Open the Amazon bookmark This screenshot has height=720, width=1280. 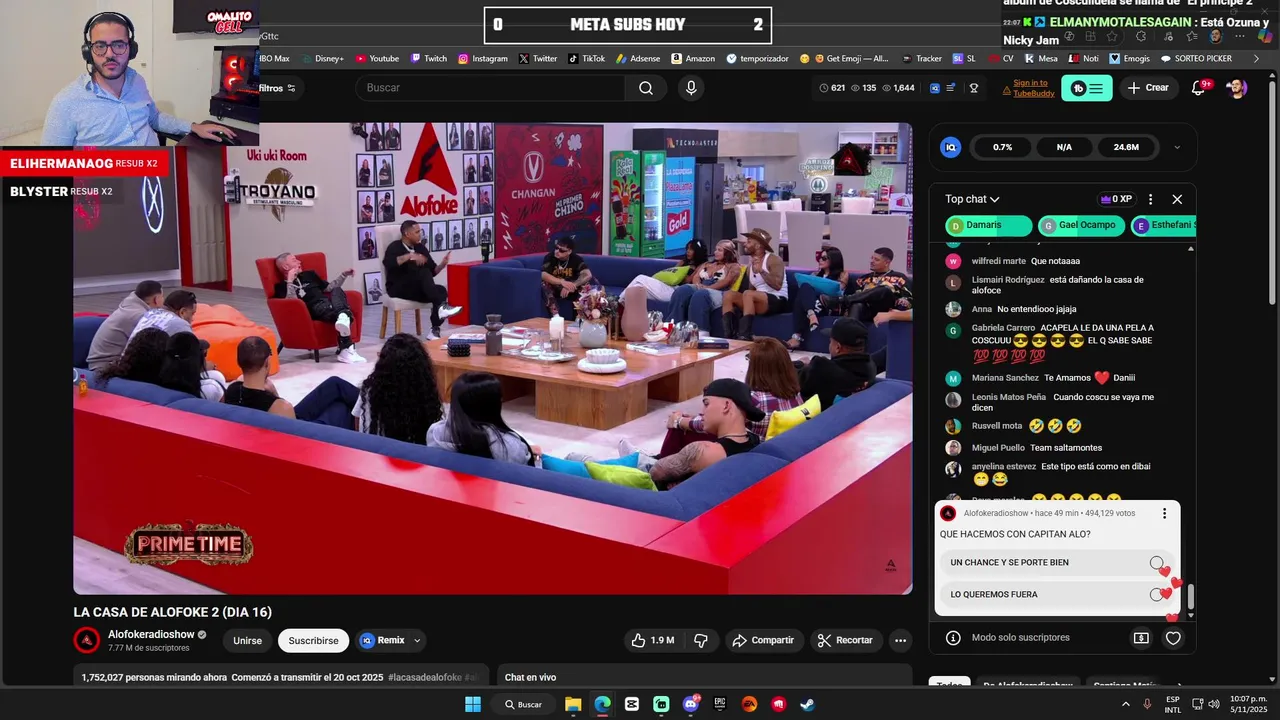(693, 59)
